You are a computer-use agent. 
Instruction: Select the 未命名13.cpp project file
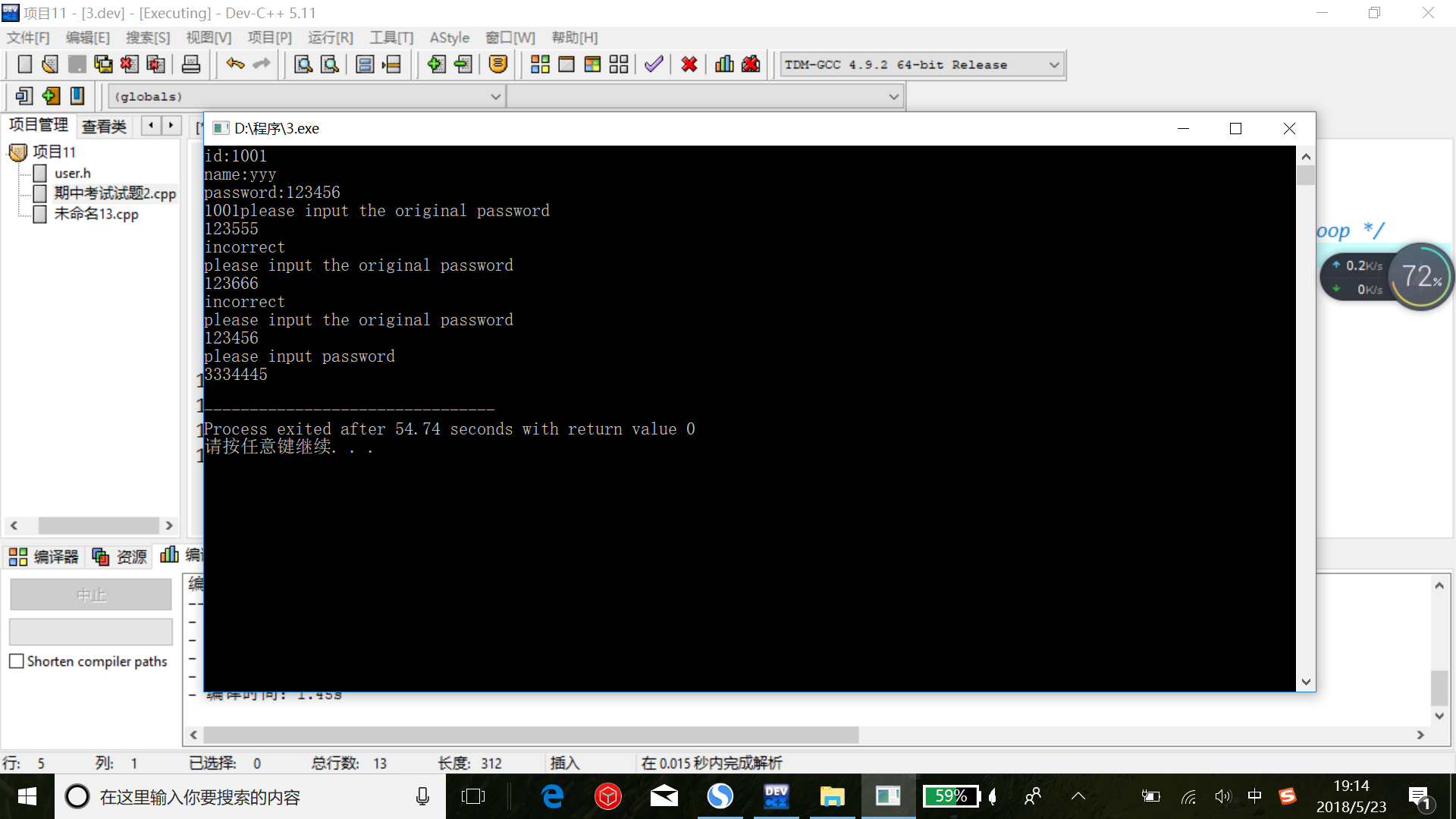pos(96,214)
